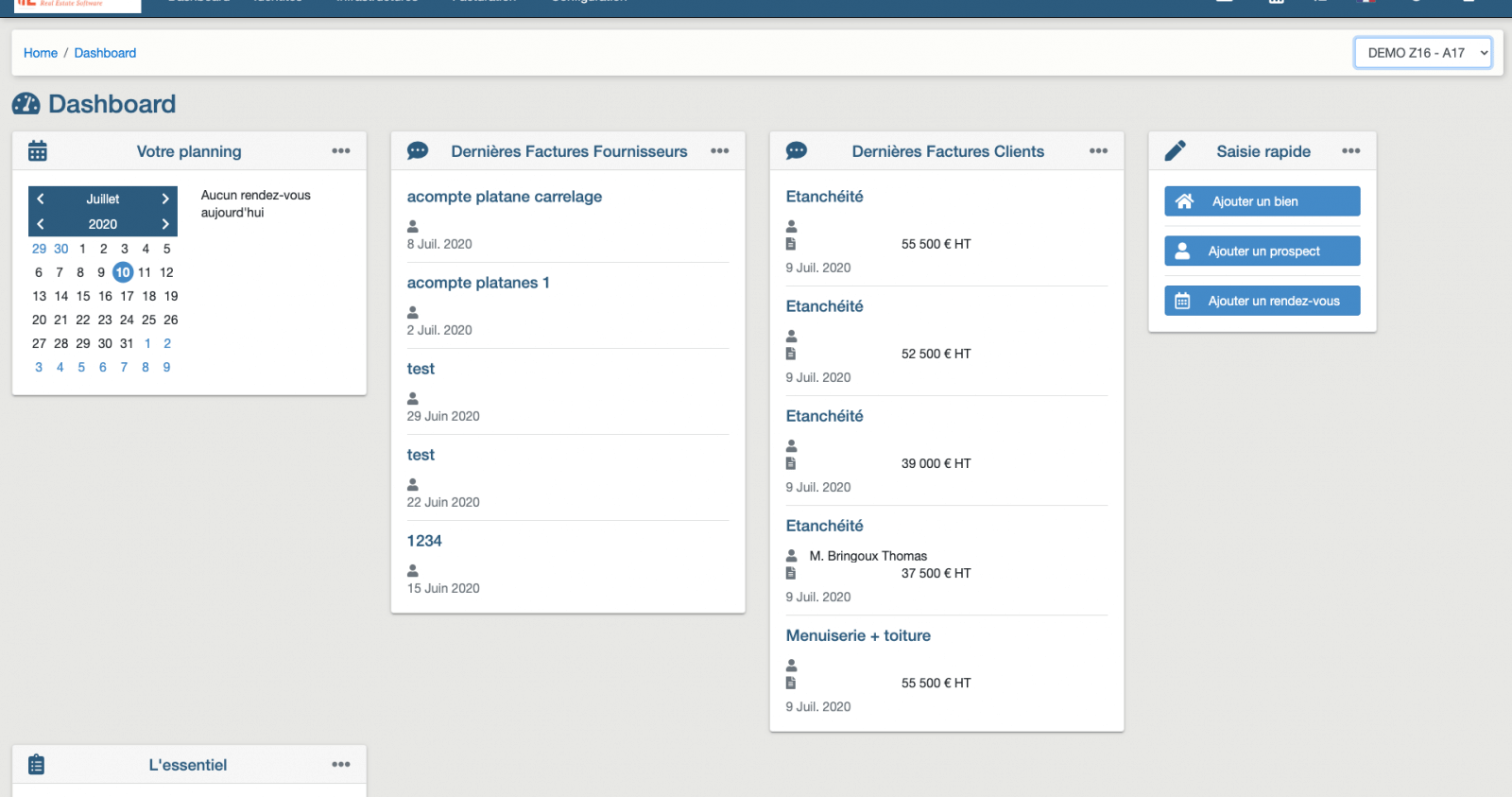Go to next month after Juillet
The image size is (1512, 797).
pyautogui.click(x=165, y=199)
